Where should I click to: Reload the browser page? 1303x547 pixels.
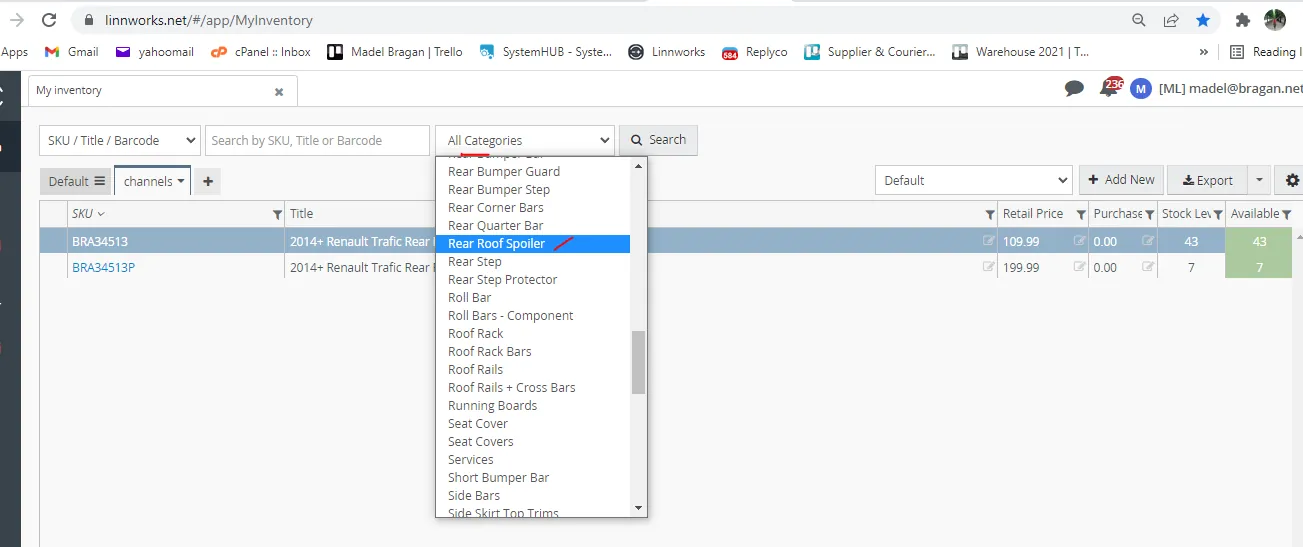[x=50, y=20]
